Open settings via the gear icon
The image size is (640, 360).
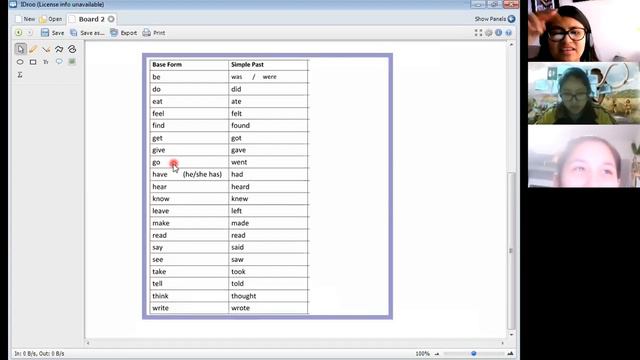coord(489,33)
